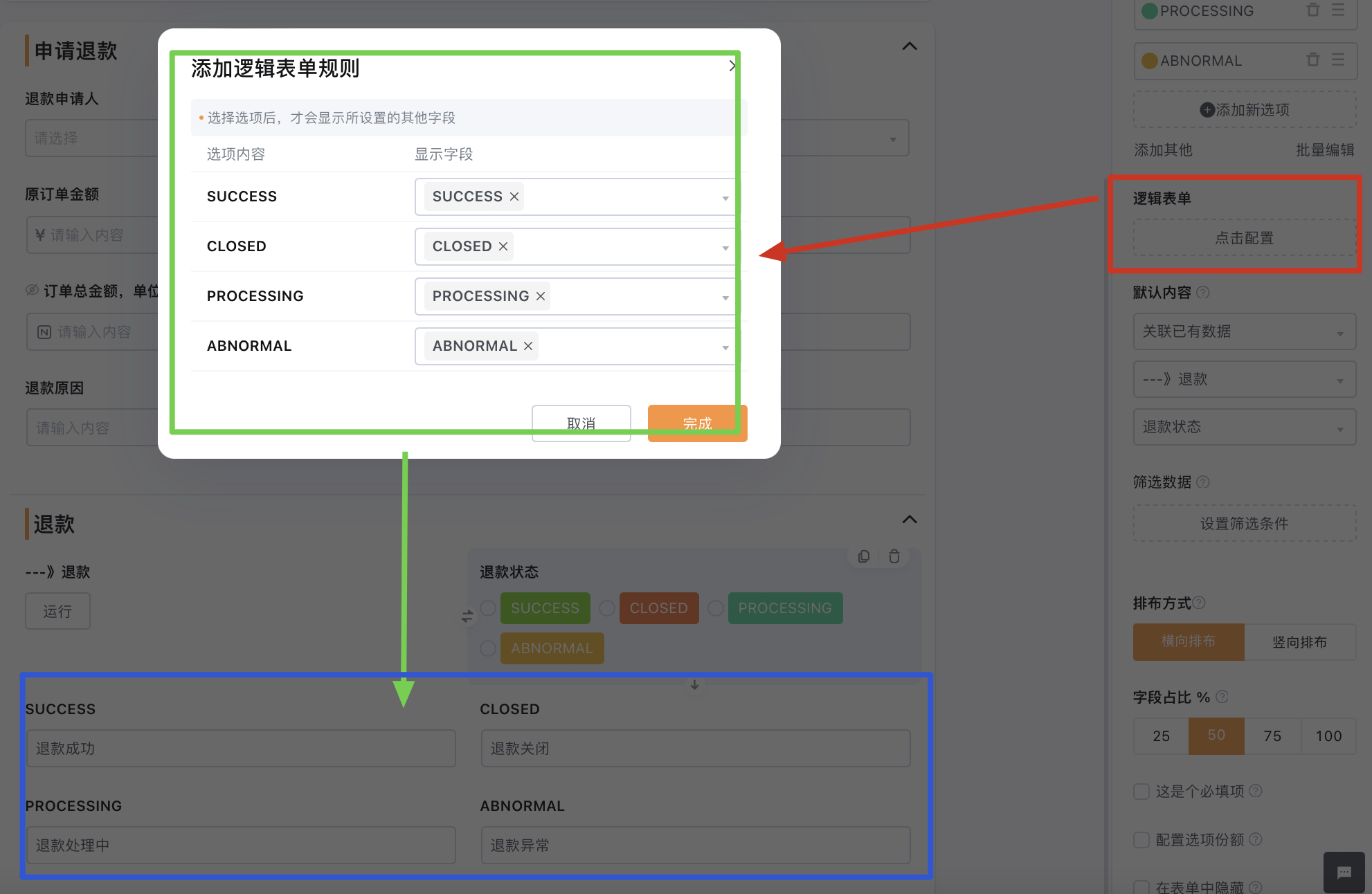The width and height of the screenshot is (1372, 894).
Task: Open the chat support widget
Action: tap(1344, 872)
